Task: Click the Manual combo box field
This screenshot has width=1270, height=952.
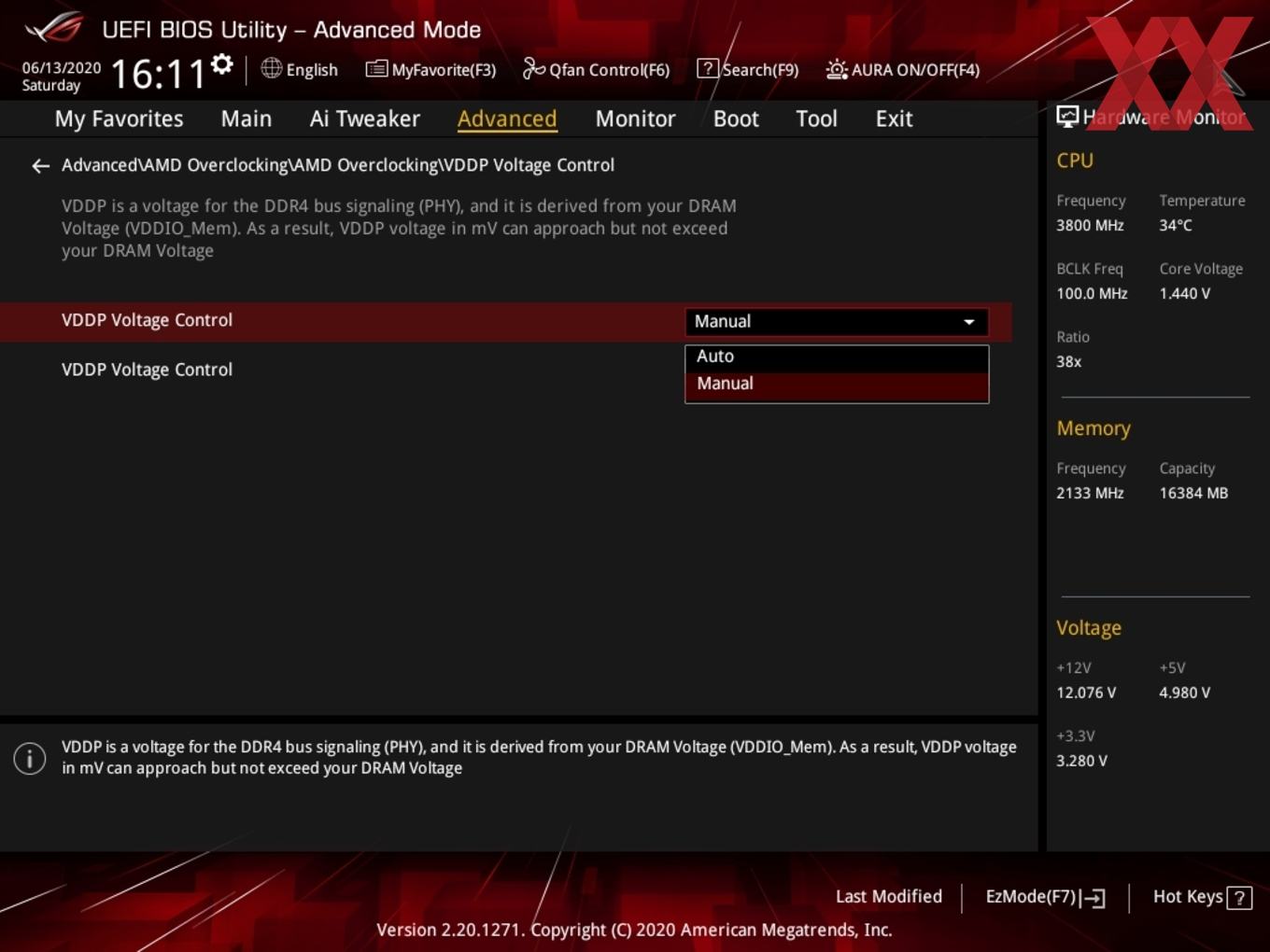Action: pos(837,322)
